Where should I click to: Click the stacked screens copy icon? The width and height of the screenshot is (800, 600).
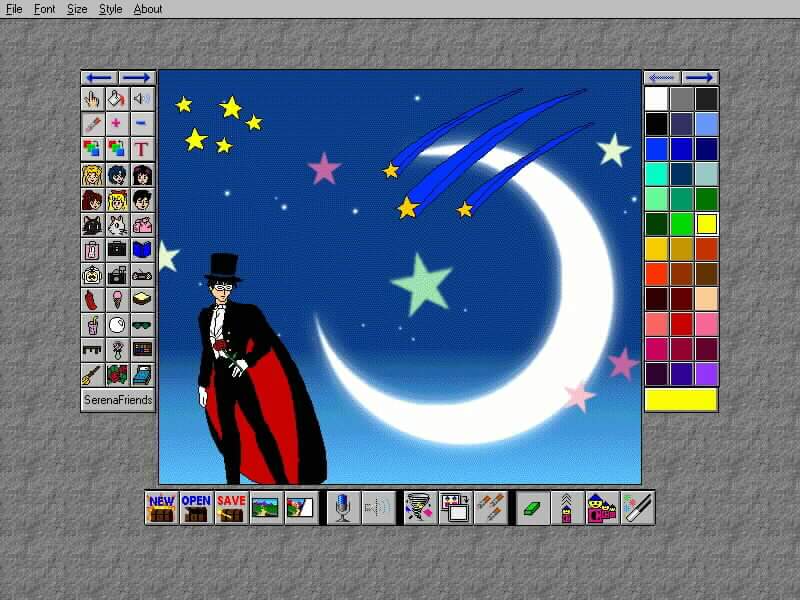(456, 508)
